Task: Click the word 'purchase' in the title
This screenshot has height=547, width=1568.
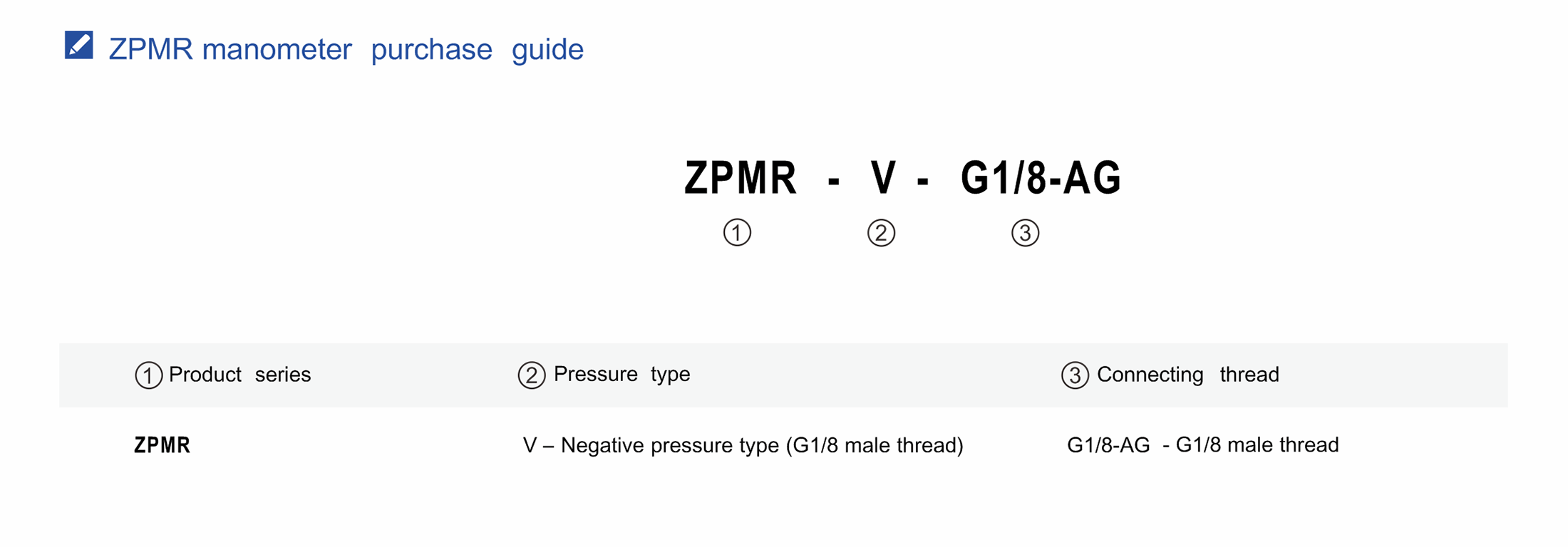Action: click(x=431, y=50)
